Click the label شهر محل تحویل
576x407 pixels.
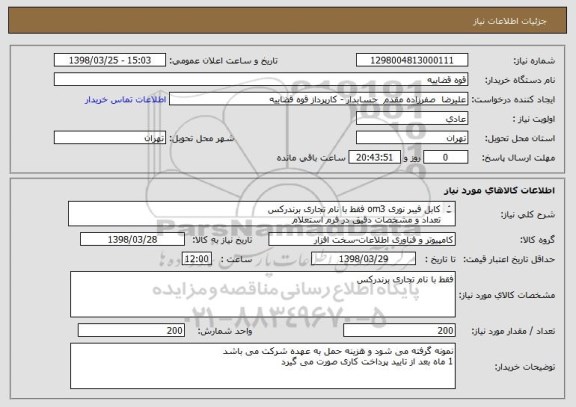202,138
